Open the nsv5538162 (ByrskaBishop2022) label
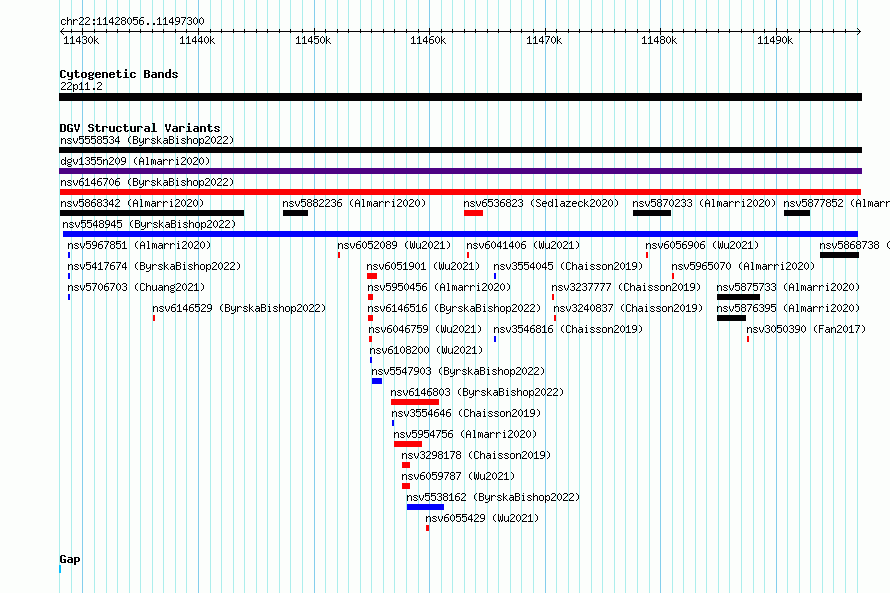The height and width of the screenshot is (593, 890). coord(493,497)
